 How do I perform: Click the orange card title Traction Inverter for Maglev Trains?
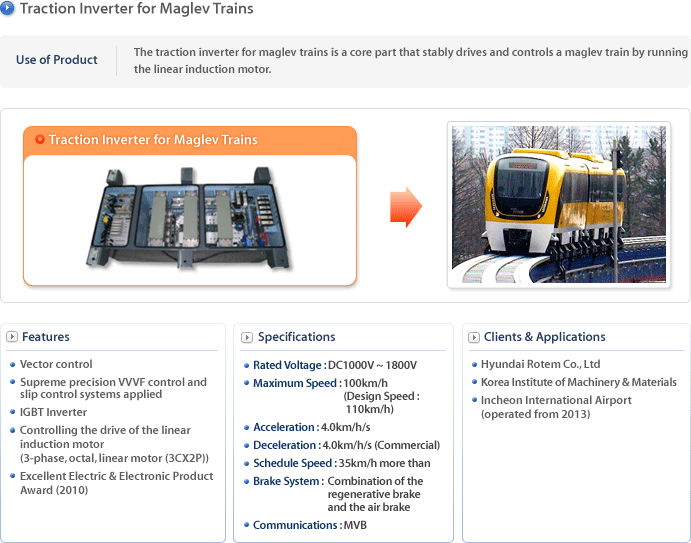pyautogui.click(x=153, y=140)
